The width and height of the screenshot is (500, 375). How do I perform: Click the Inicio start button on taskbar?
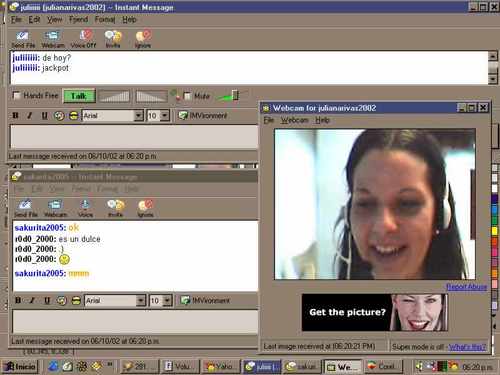(21, 367)
